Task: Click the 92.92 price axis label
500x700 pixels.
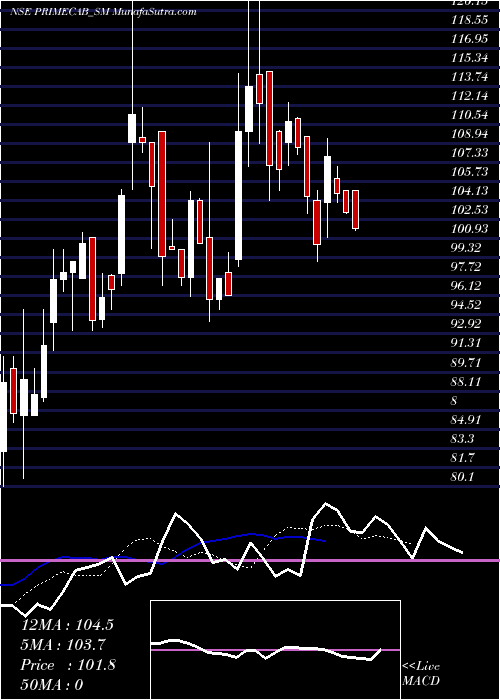Action: (x=466, y=324)
